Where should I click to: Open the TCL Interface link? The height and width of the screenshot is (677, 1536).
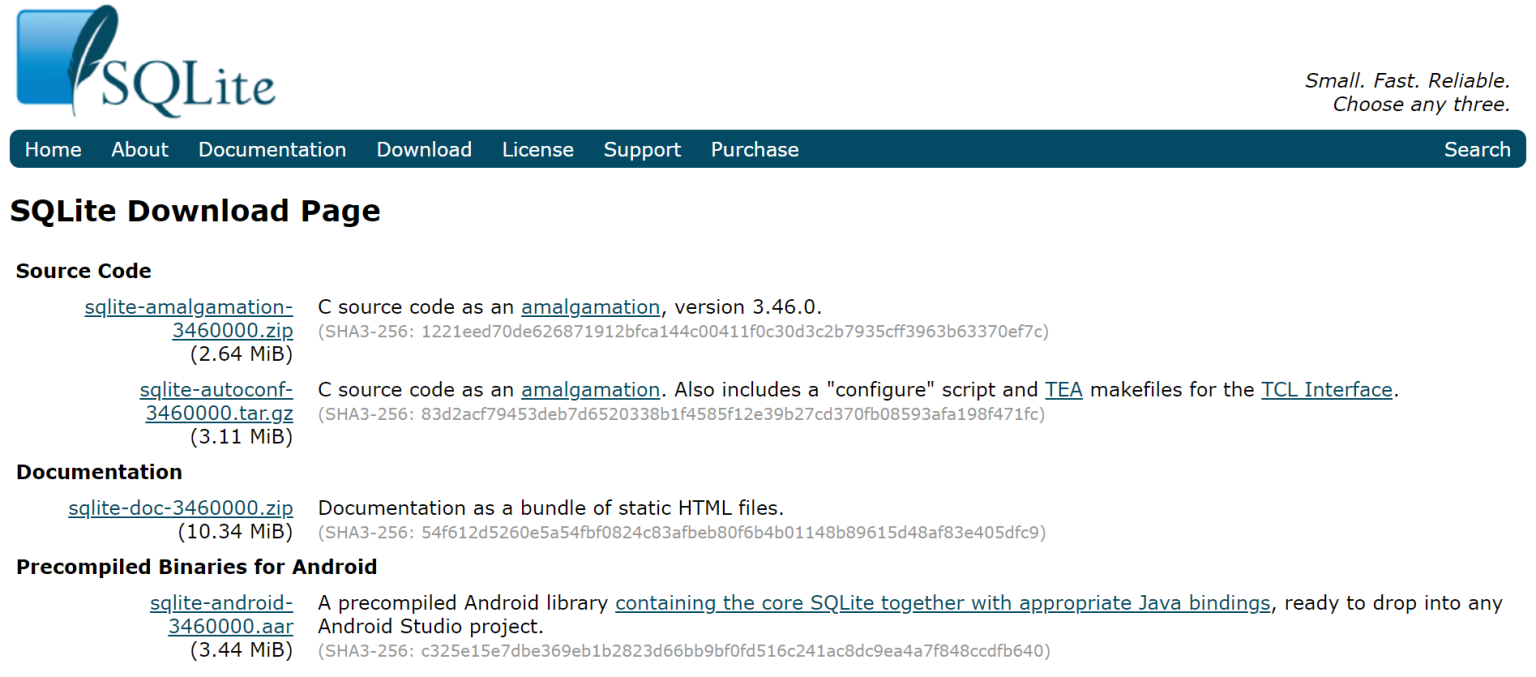1326,389
